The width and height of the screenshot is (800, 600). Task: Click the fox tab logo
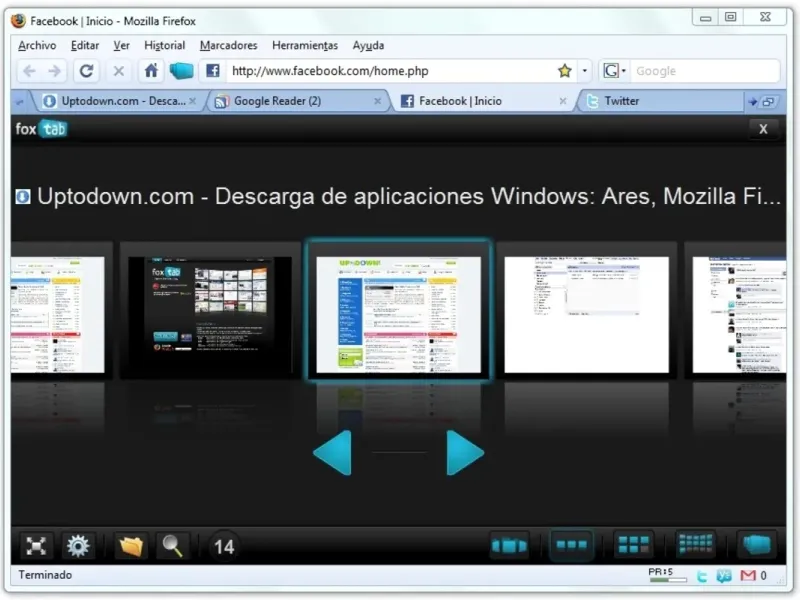41,129
